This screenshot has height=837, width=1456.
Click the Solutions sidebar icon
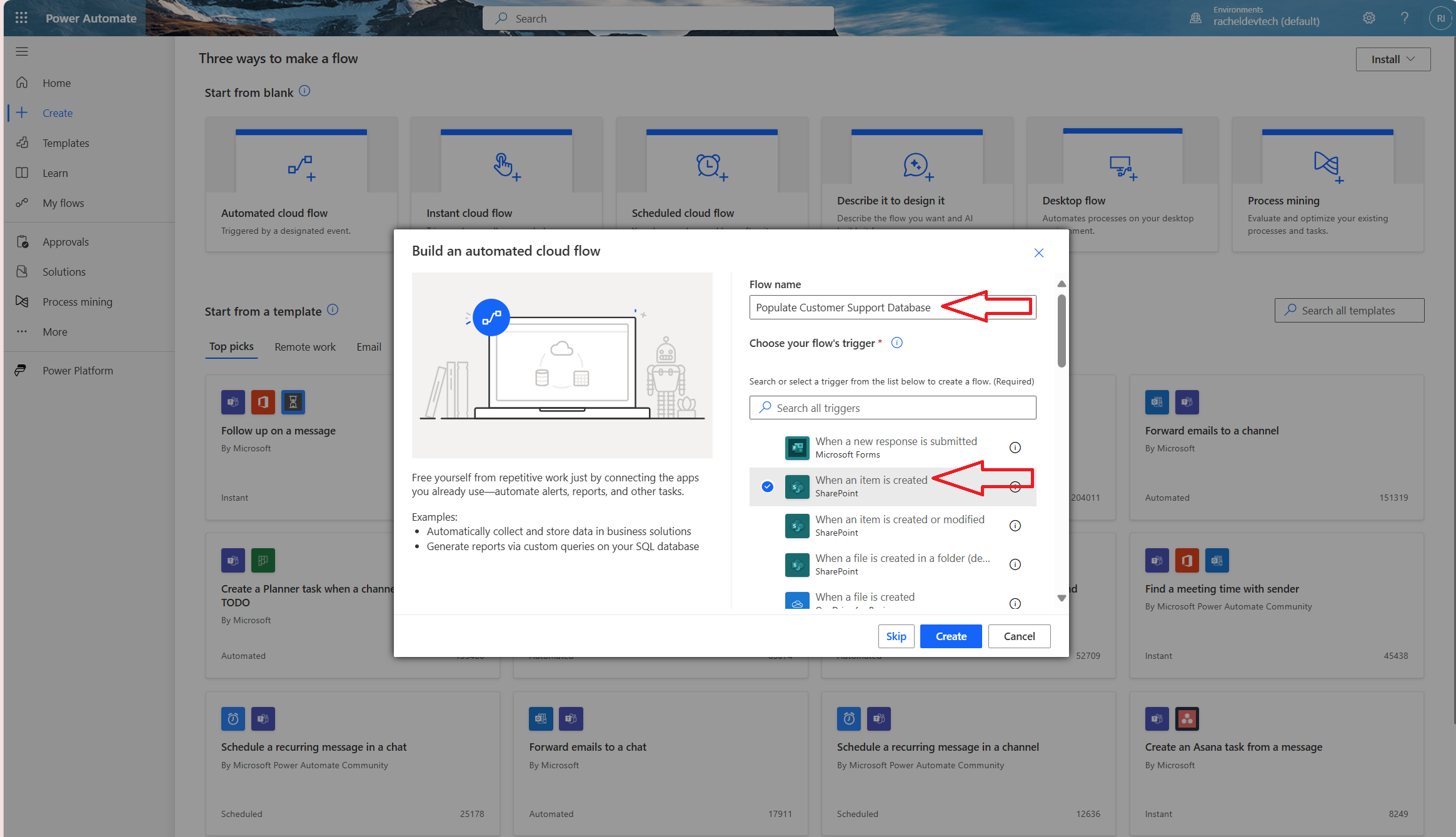pos(22,271)
